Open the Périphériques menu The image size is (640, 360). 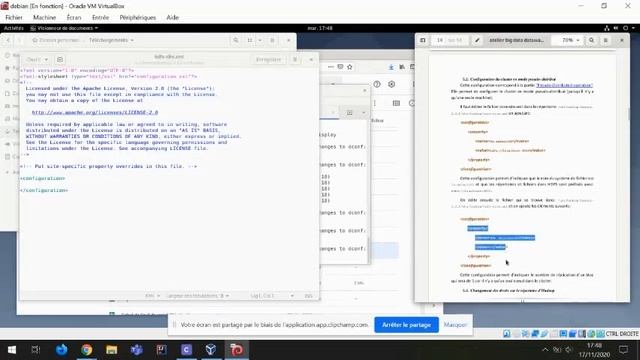(x=138, y=18)
